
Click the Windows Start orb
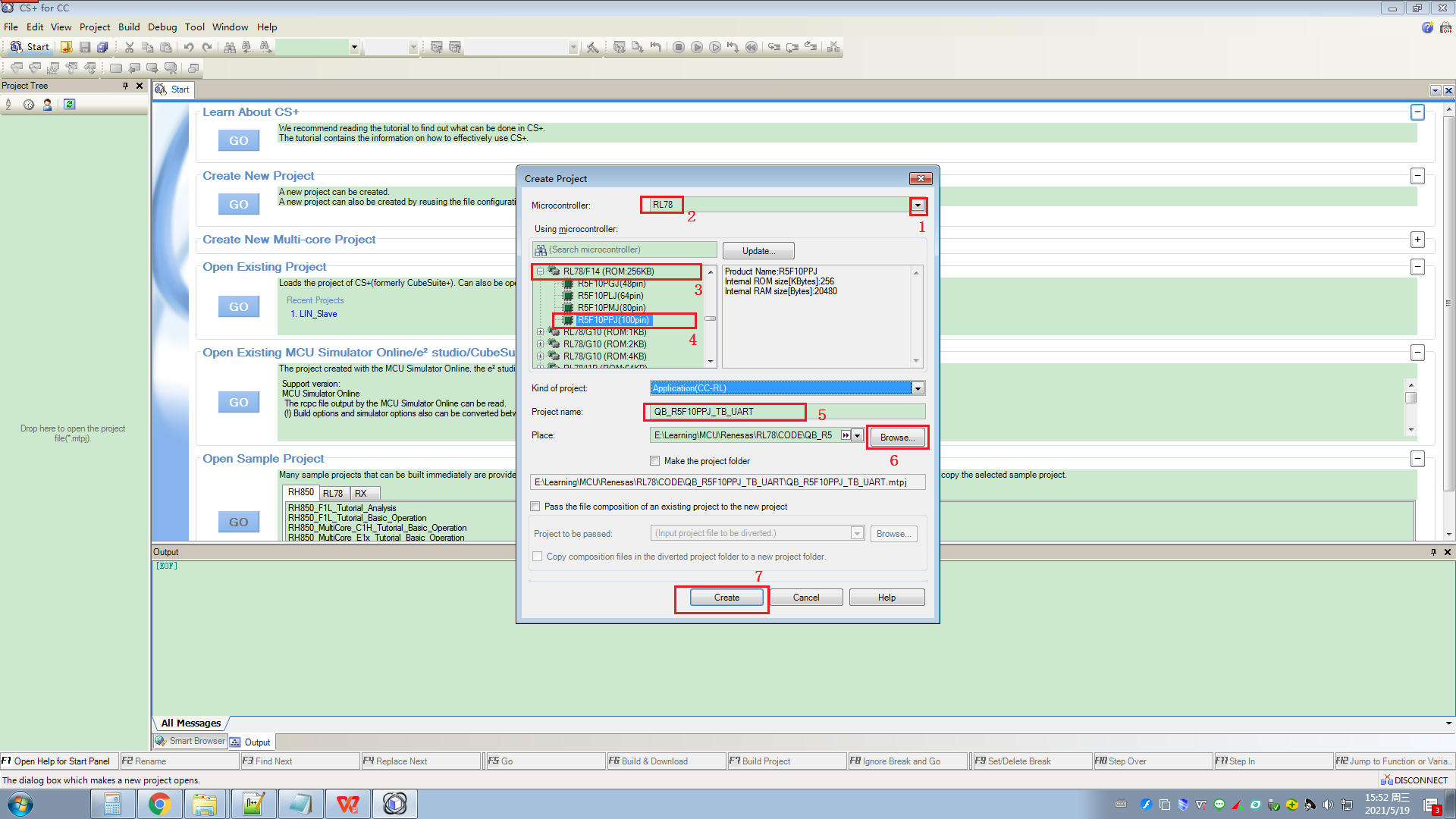(20, 804)
